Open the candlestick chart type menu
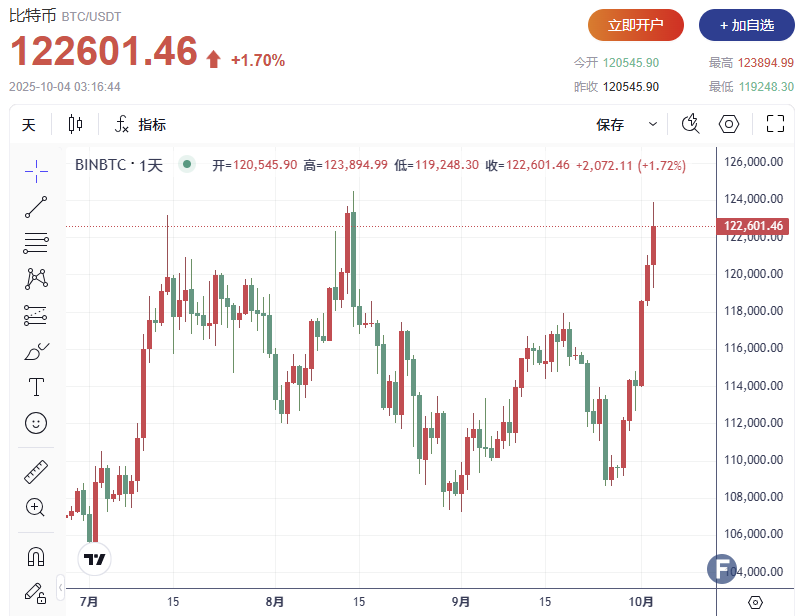Viewport: 799px width, 616px height. (76, 125)
